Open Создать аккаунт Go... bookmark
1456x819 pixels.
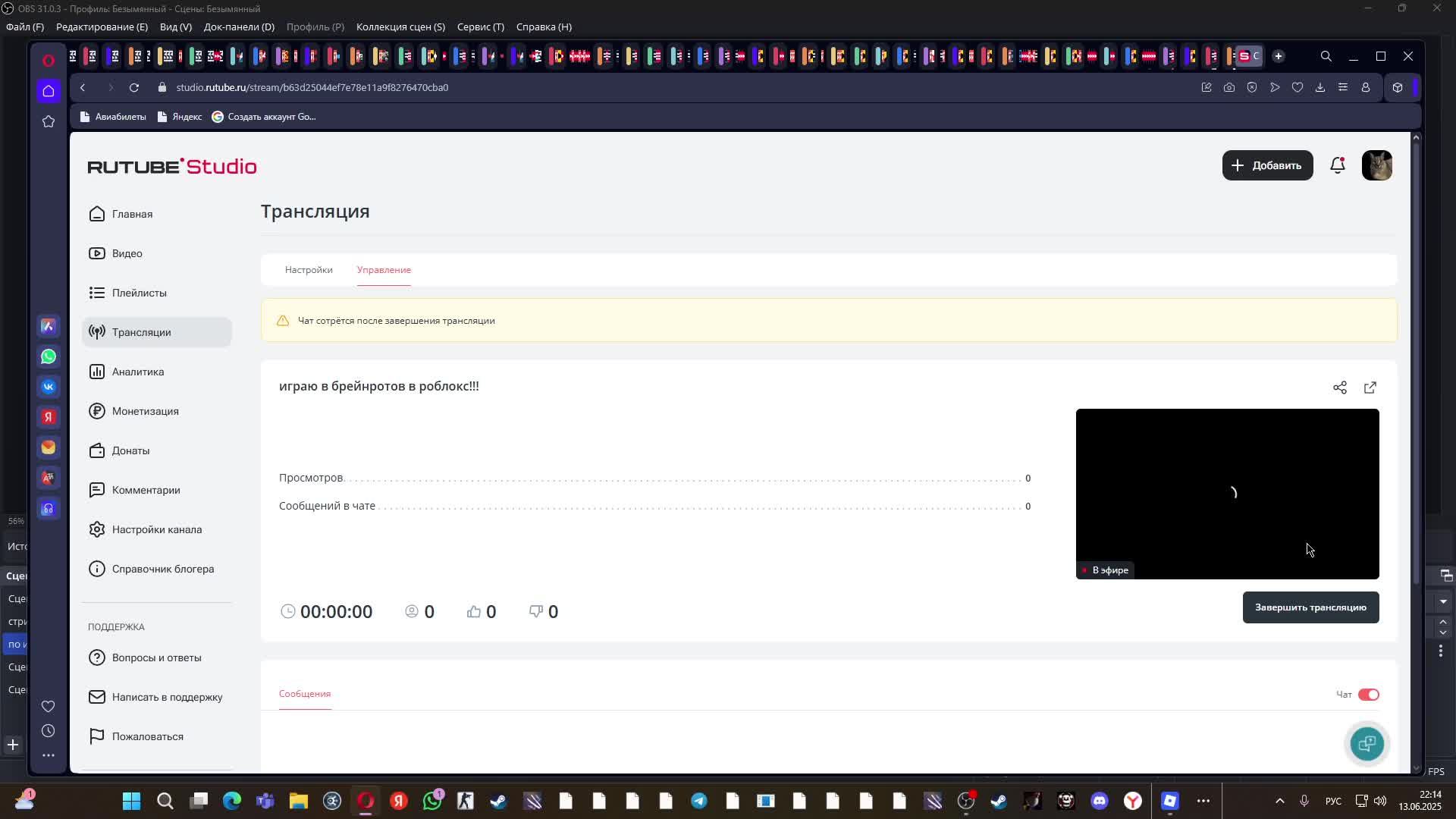pyautogui.click(x=264, y=117)
